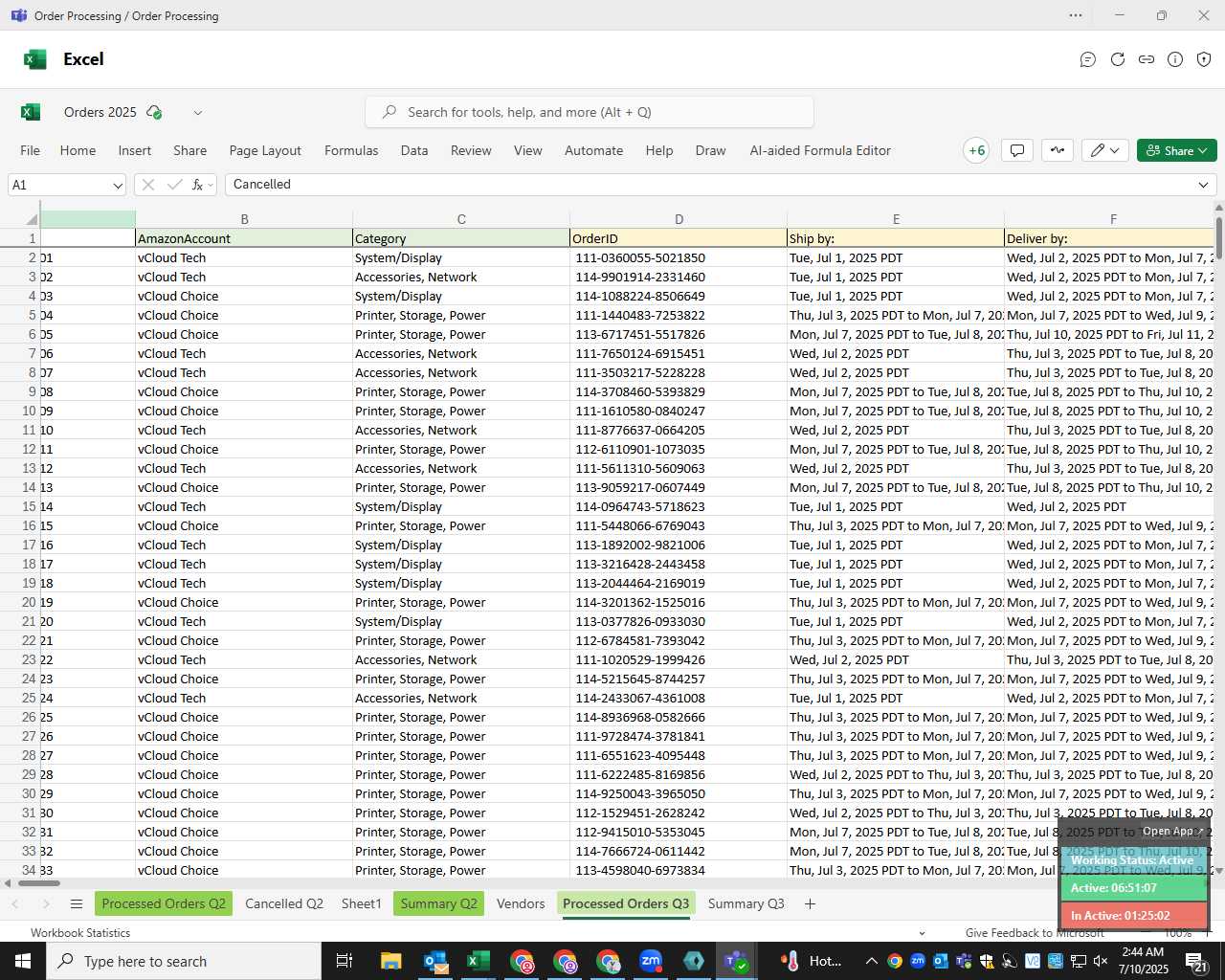Switch to Summary Q3 sheet tab
Screen dimensions: 1225x980
pyautogui.click(x=746, y=903)
